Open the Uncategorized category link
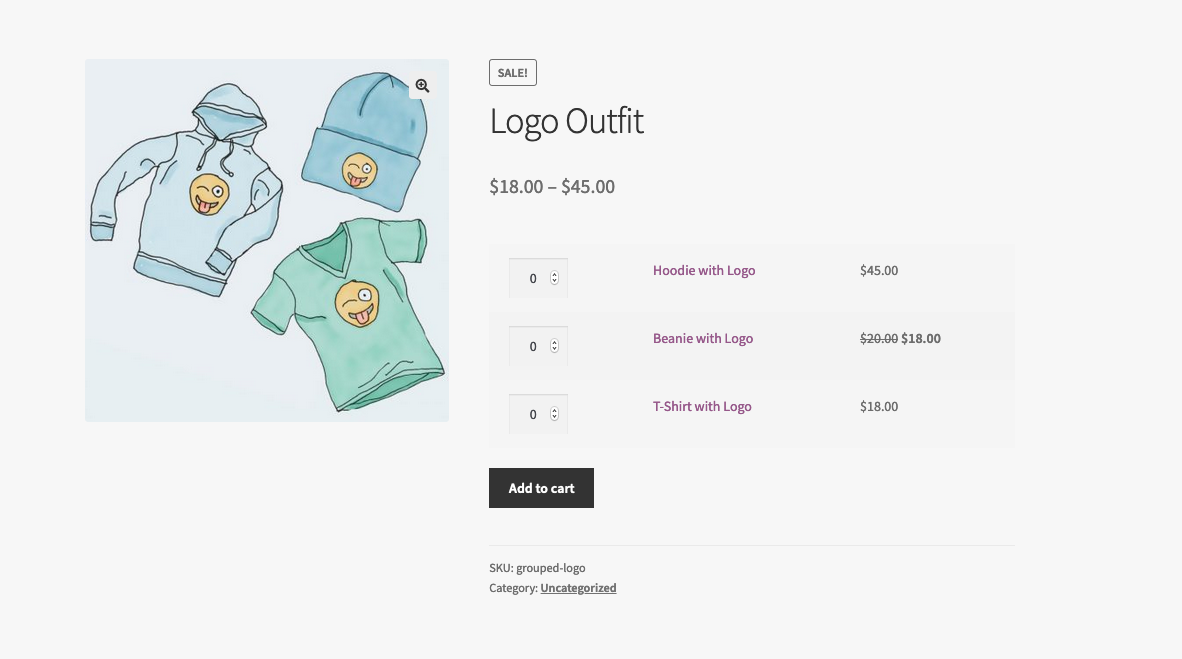This screenshot has height=659, width=1182. pyautogui.click(x=578, y=588)
